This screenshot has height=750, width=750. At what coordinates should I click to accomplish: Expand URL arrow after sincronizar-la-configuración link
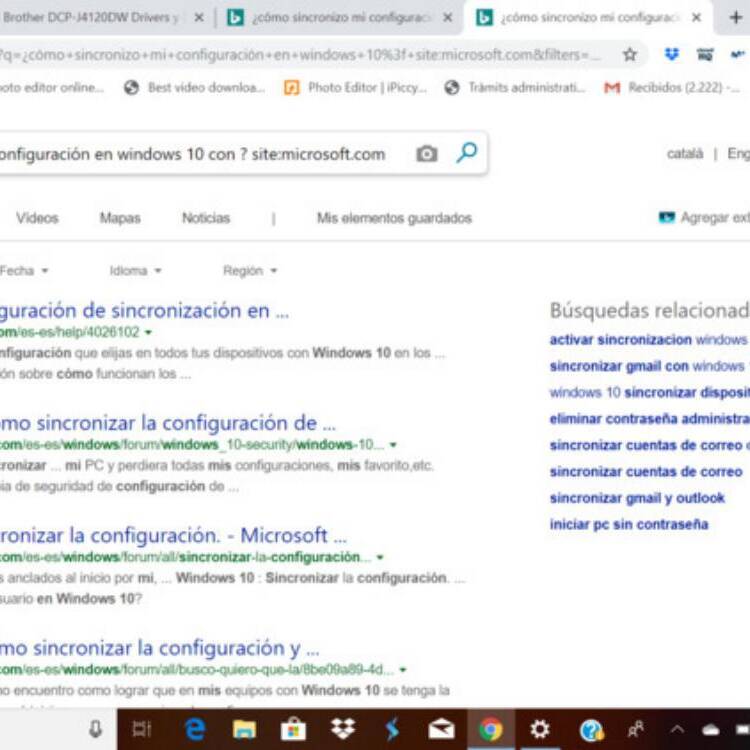380,557
